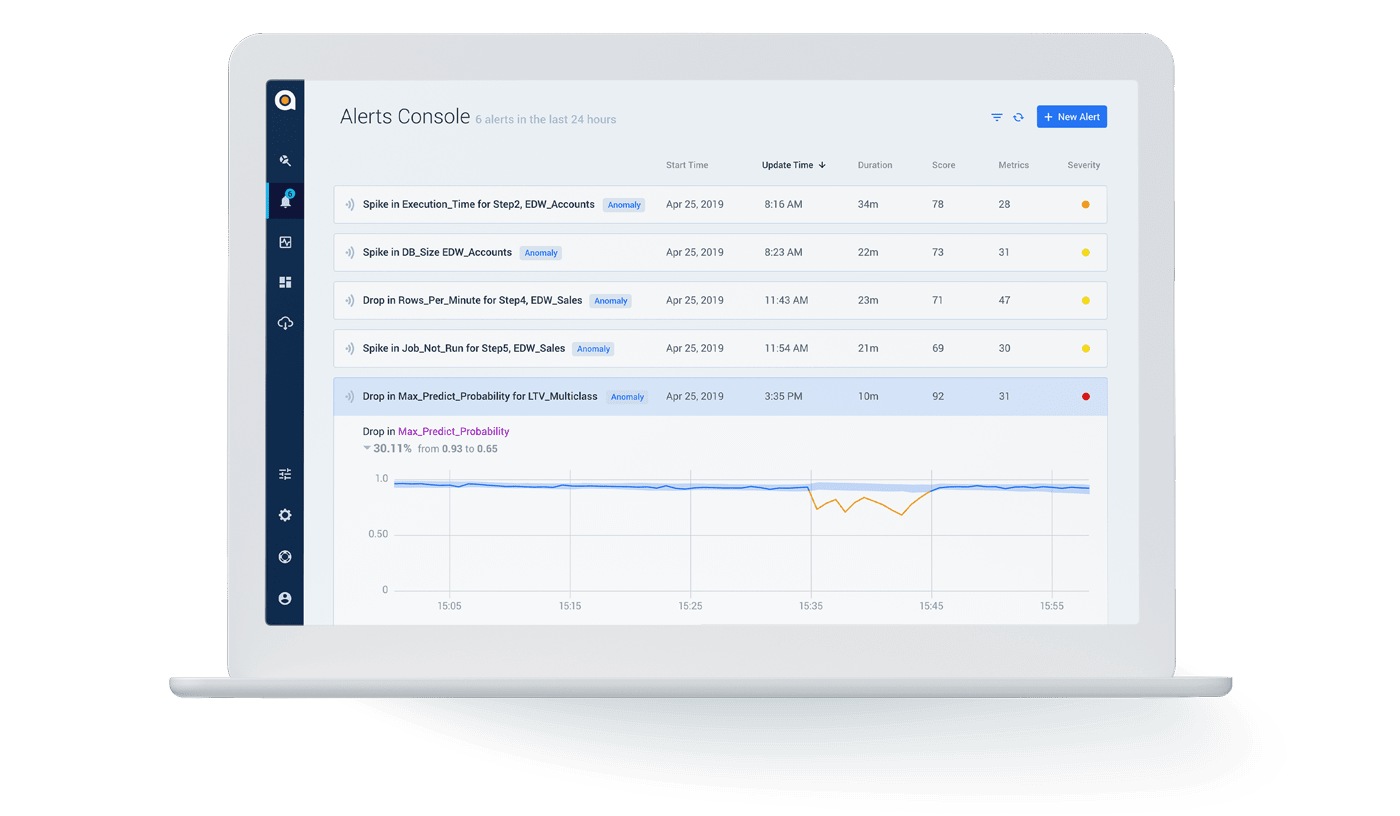Click Anomaly tag on Rows_Per_Minute alert
Viewport: 1400px width, 816px height.
611,301
